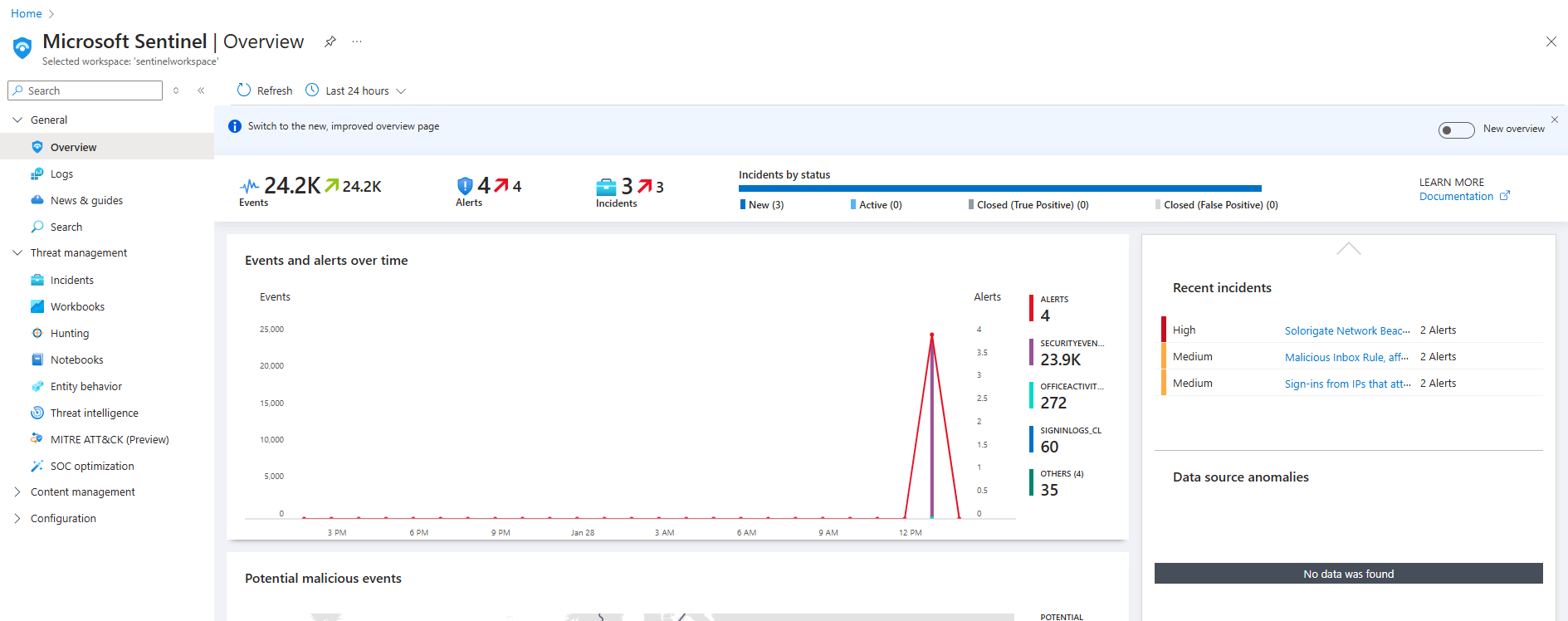
Task: Focus the sidebar Search input field
Action: coord(85,90)
